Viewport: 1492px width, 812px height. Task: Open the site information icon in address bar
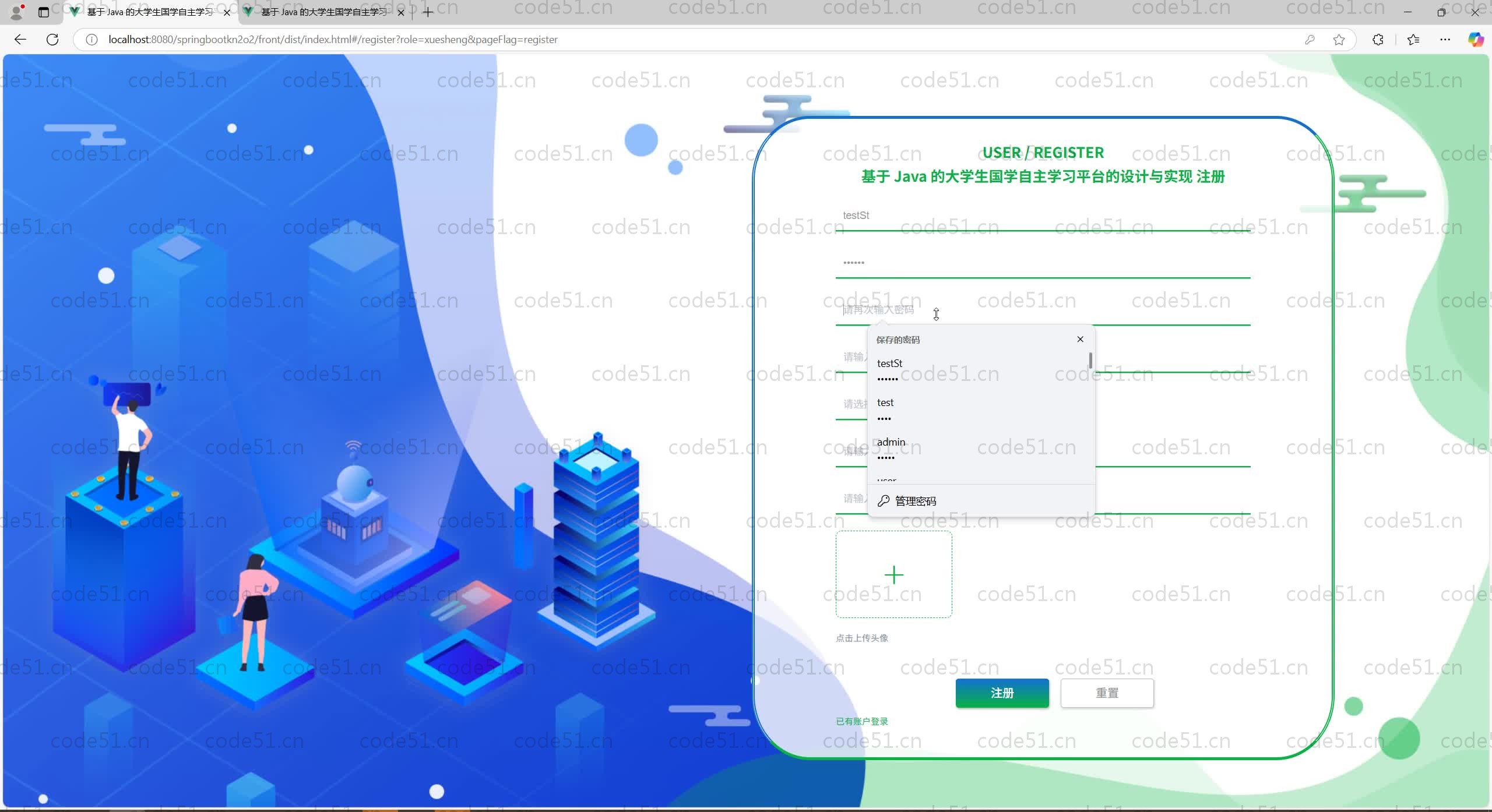pyautogui.click(x=92, y=40)
